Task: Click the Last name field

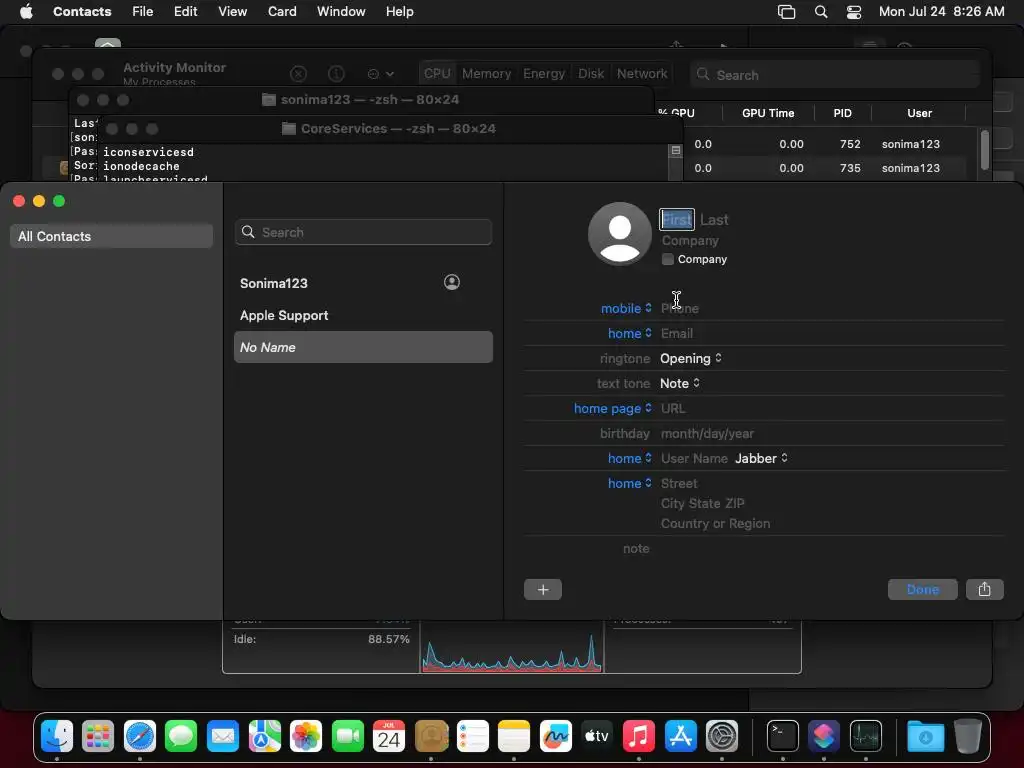Action: point(714,220)
